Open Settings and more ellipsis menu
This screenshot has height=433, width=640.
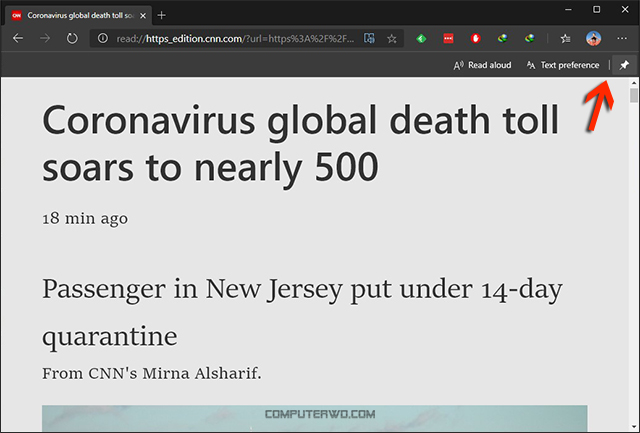click(622, 38)
